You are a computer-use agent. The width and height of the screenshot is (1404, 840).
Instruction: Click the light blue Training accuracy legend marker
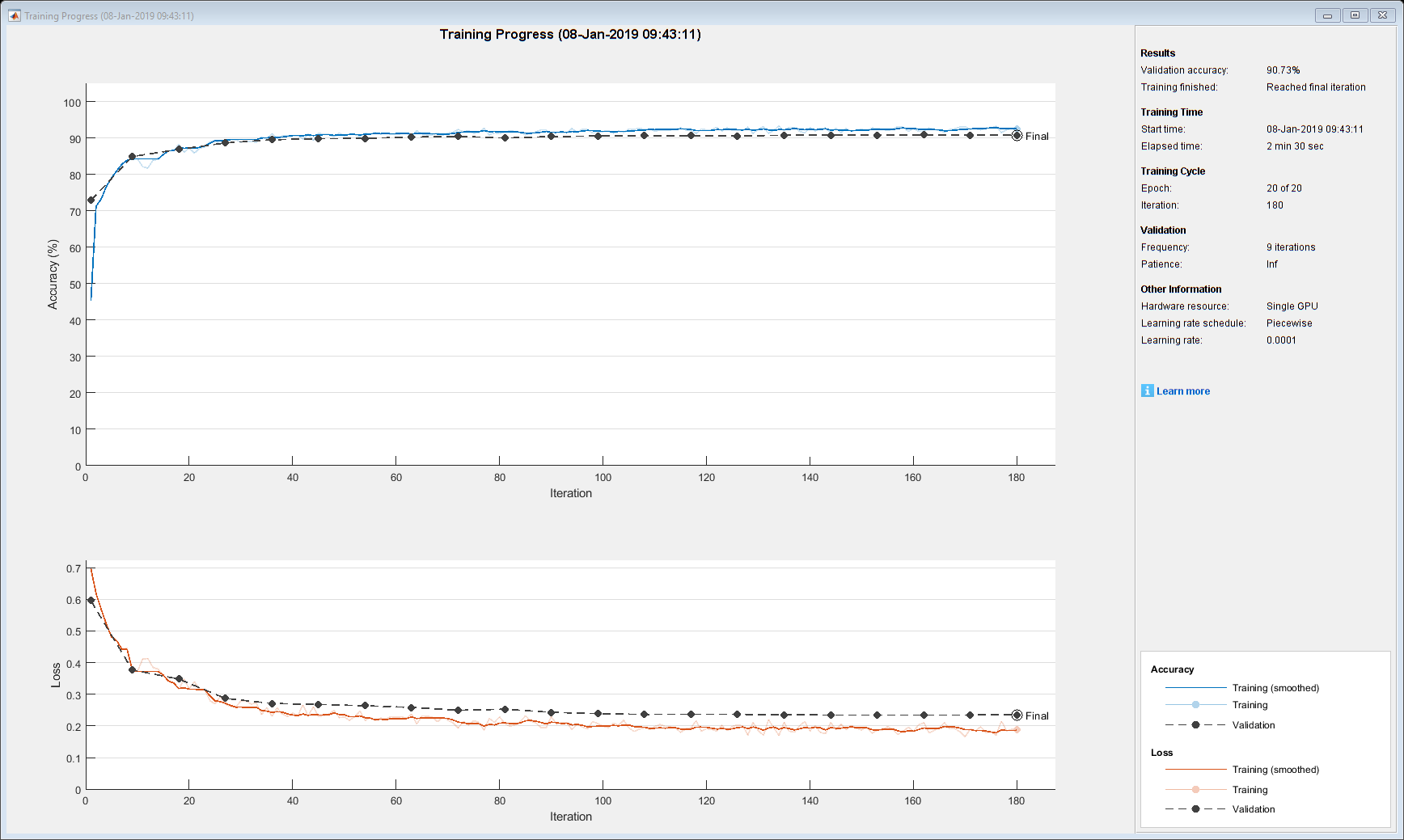(x=1195, y=705)
